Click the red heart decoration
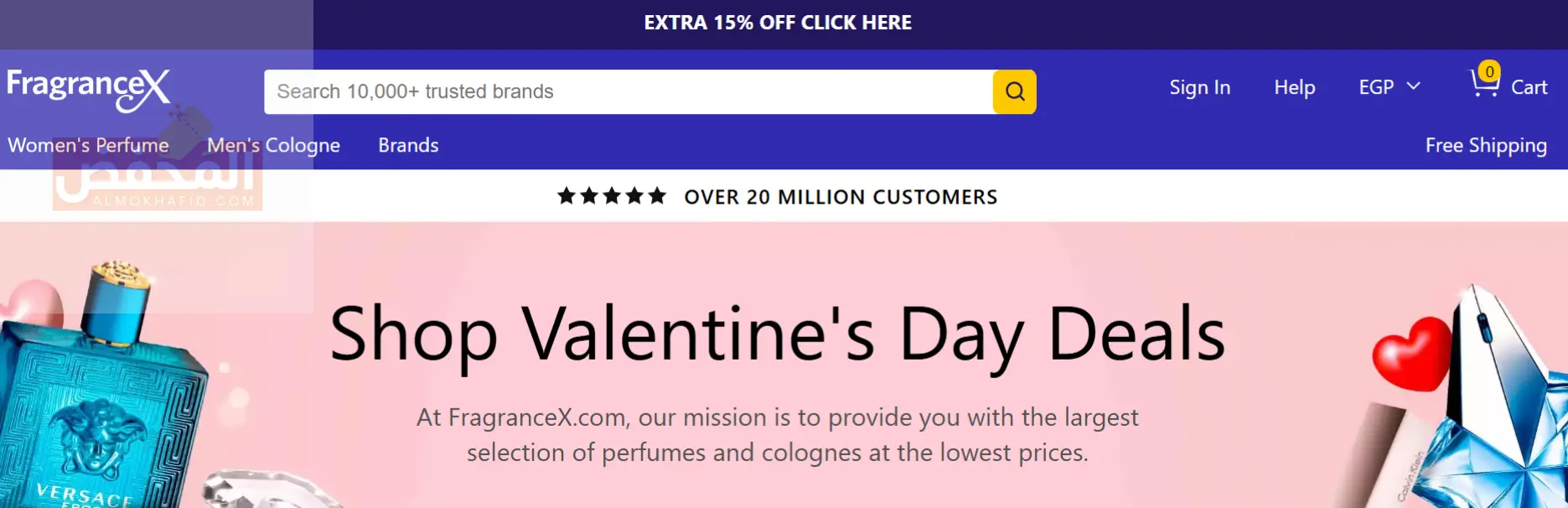The width and height of the screenshot is (1568, 508). coord(1411,353)
